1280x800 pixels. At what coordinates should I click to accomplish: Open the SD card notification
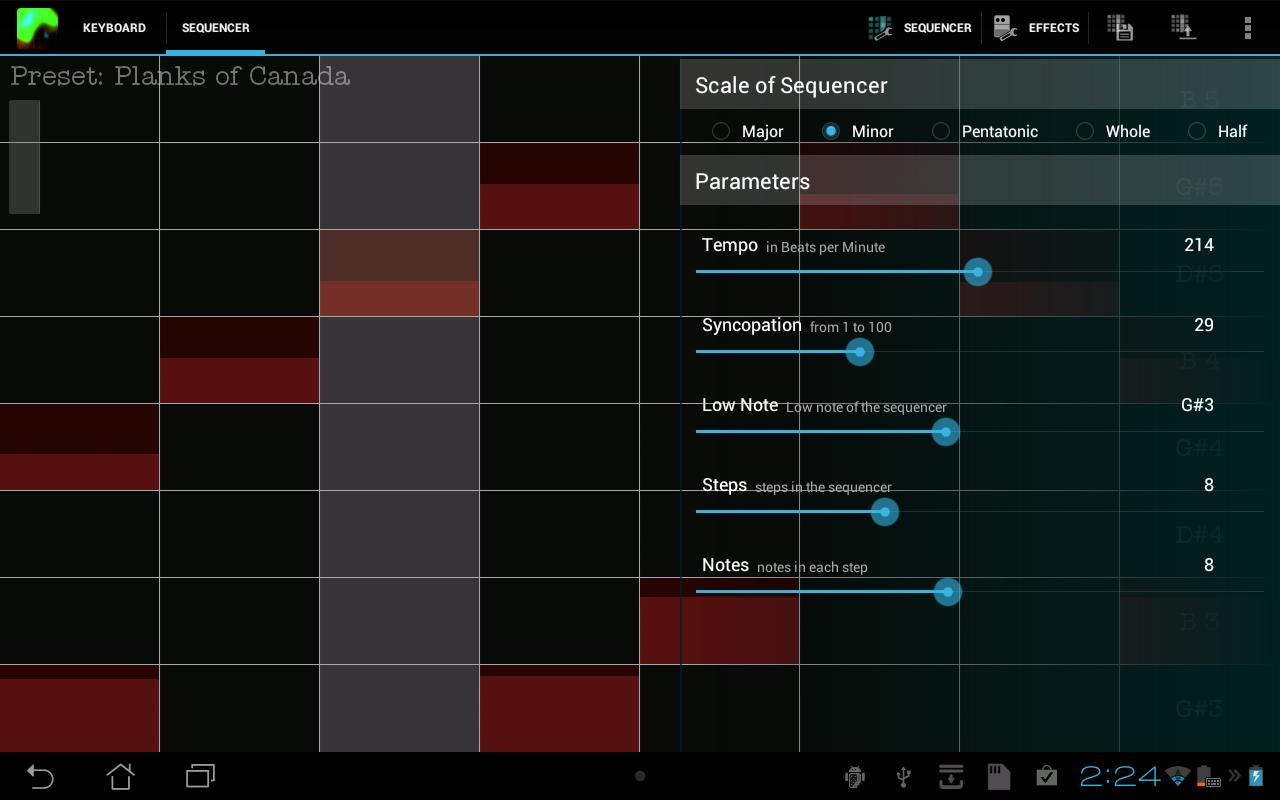(999, 776)
